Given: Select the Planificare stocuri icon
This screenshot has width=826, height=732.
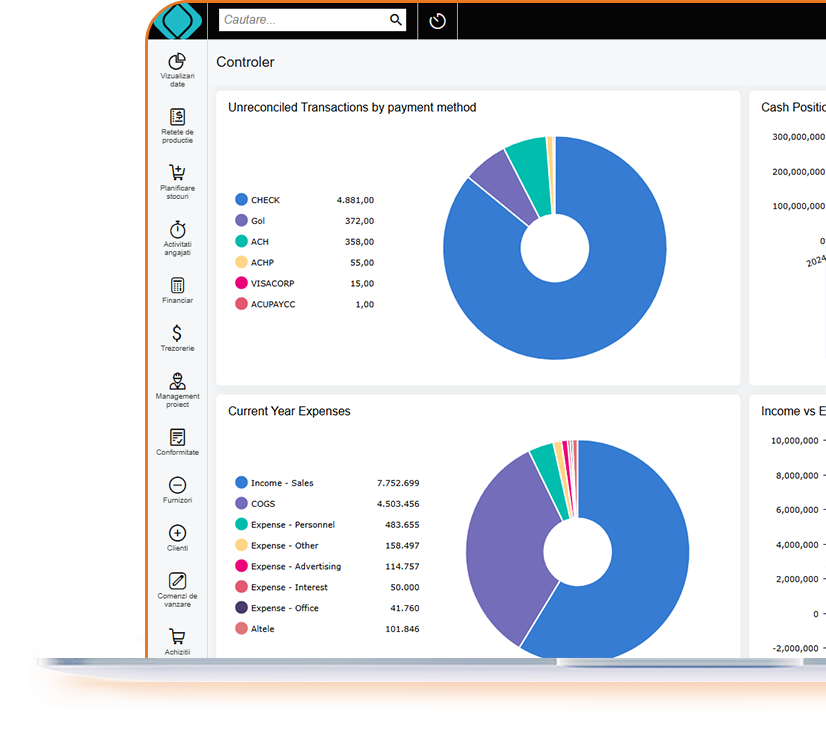Looking at the screenshot, I should click(177, 178).
